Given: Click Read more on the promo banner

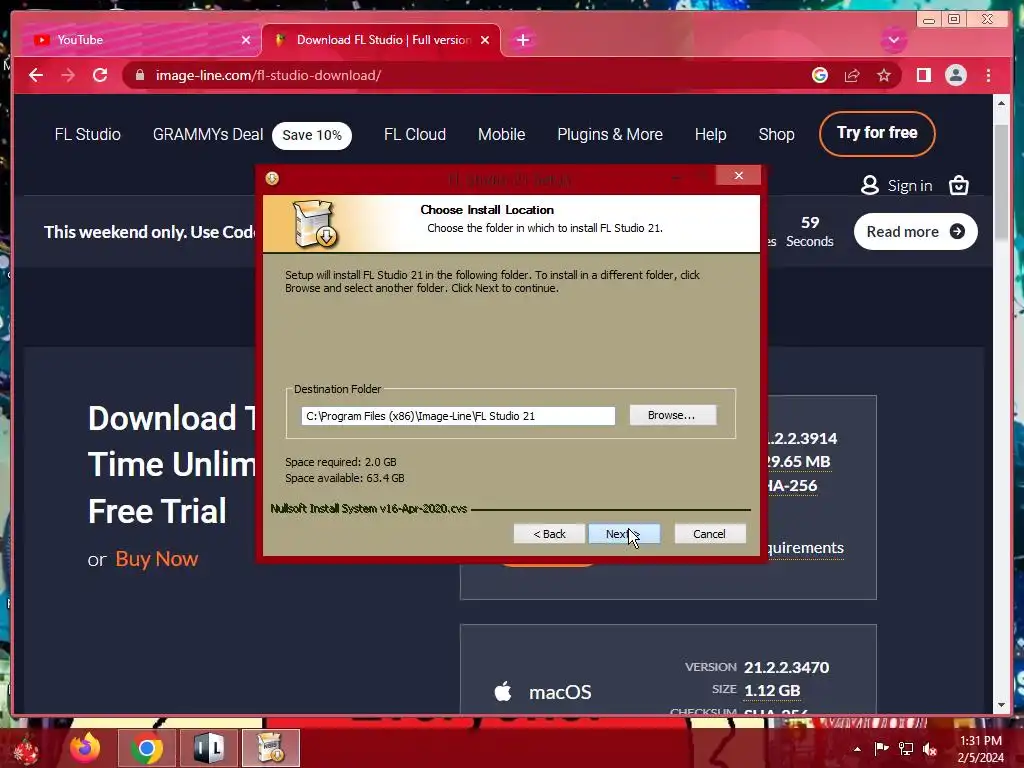Looking at the screenshot, I should [915, 231].
